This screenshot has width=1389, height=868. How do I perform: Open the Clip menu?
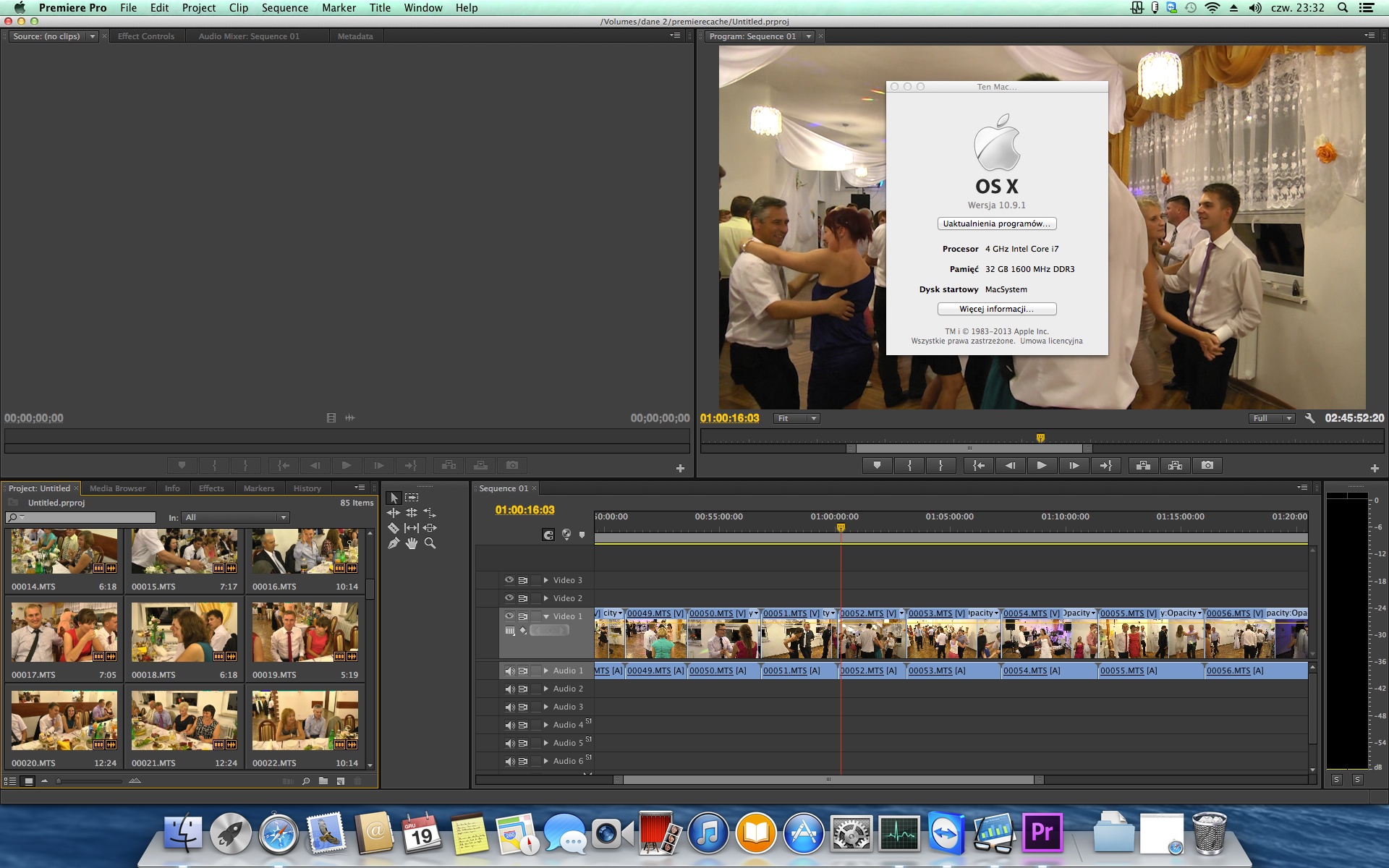point(239,8)
